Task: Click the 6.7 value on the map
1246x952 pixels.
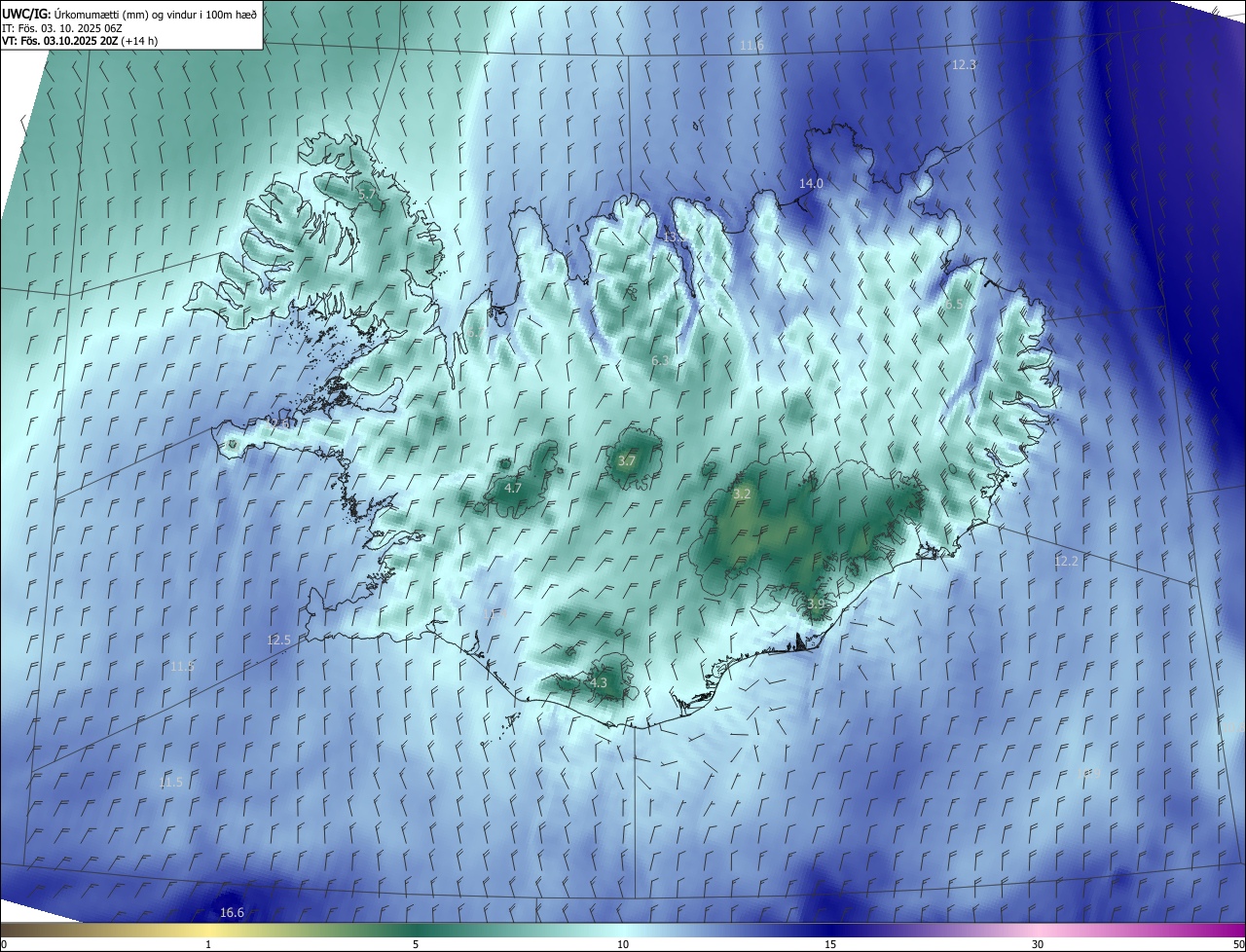Action: click(474, 333)
